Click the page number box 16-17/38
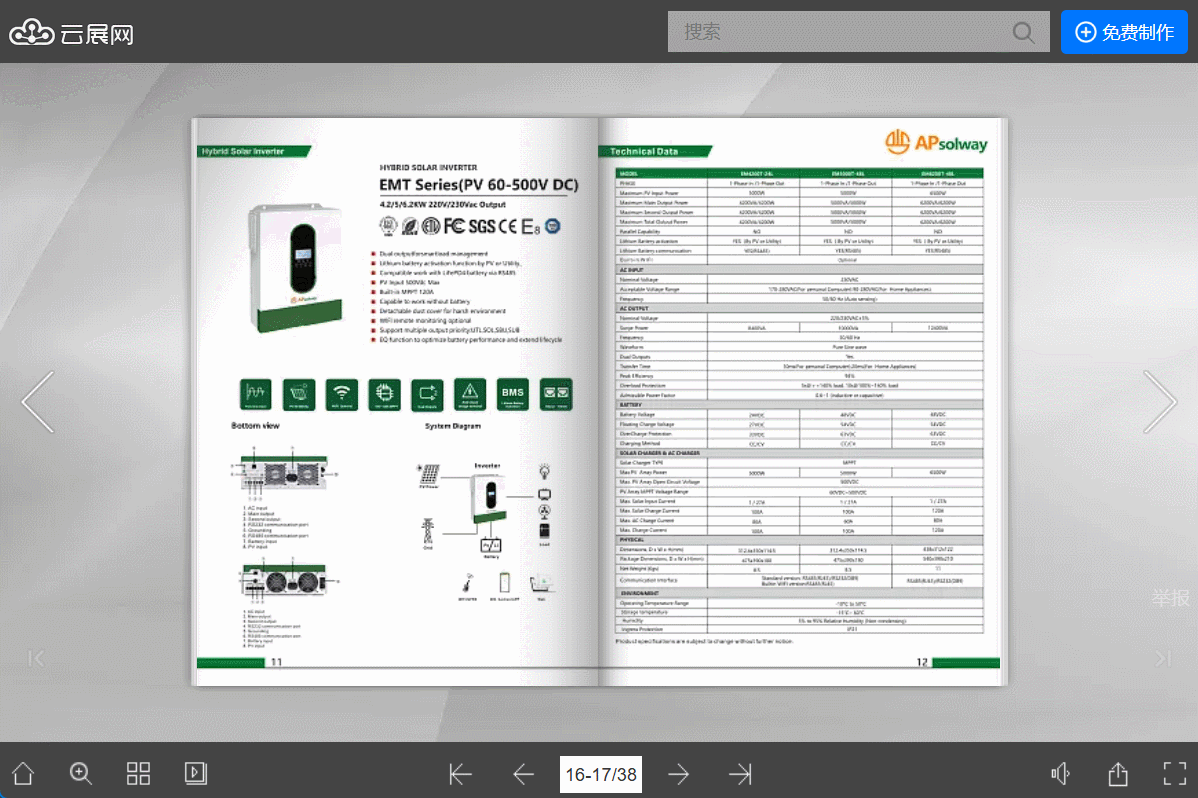 tap(601, 774)
